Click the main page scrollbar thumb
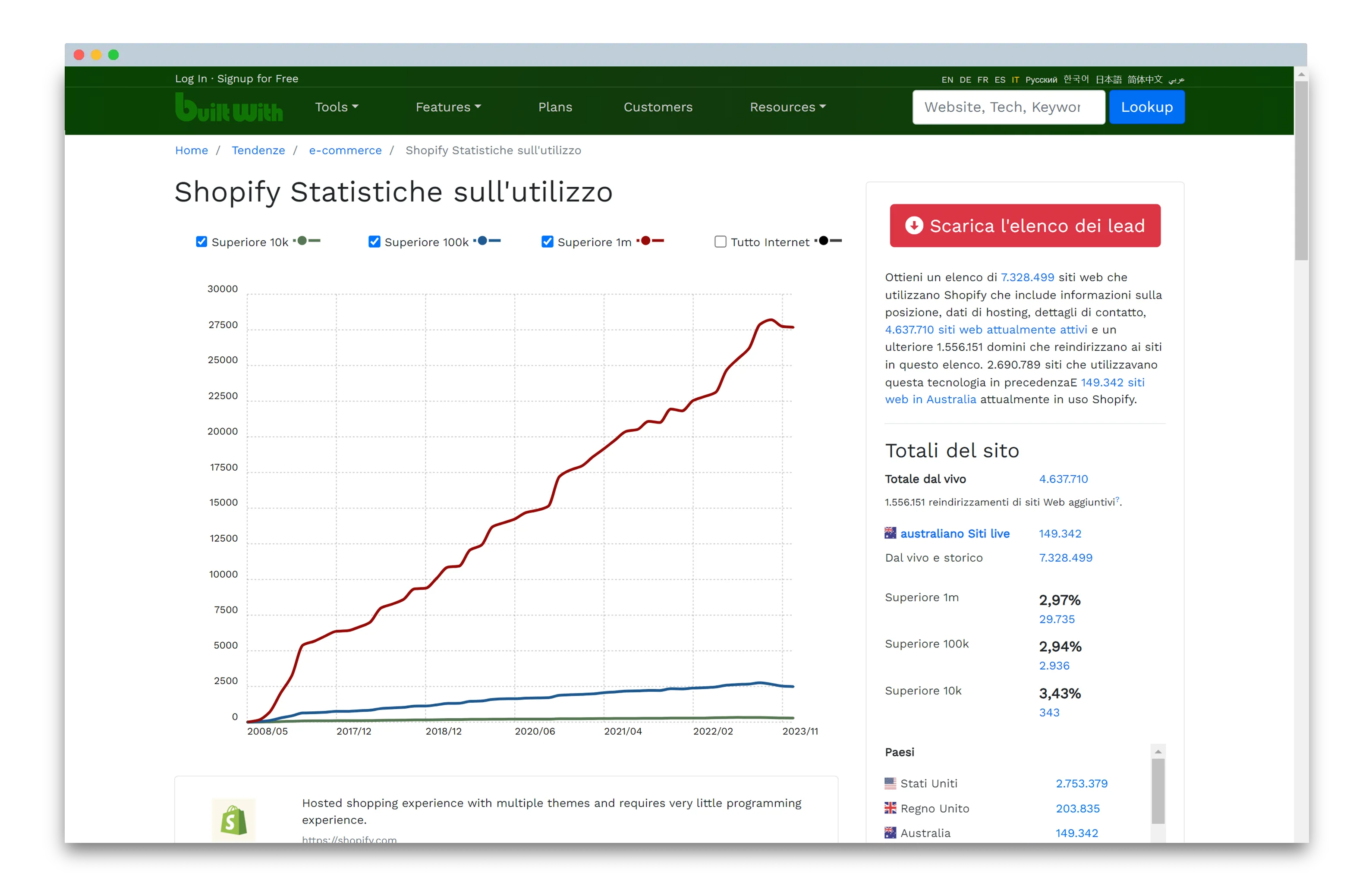 (1301, 170)
